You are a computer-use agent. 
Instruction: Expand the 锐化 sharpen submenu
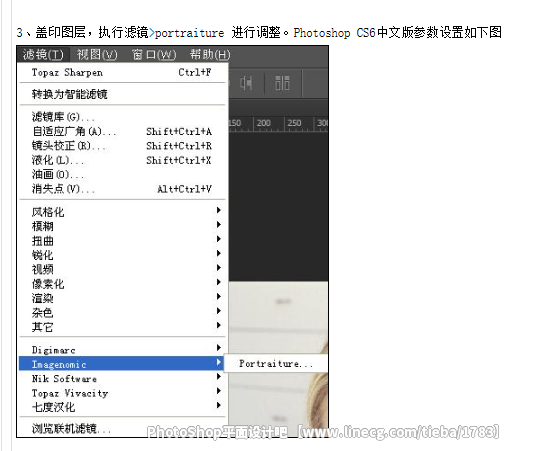tap(122, 255)
